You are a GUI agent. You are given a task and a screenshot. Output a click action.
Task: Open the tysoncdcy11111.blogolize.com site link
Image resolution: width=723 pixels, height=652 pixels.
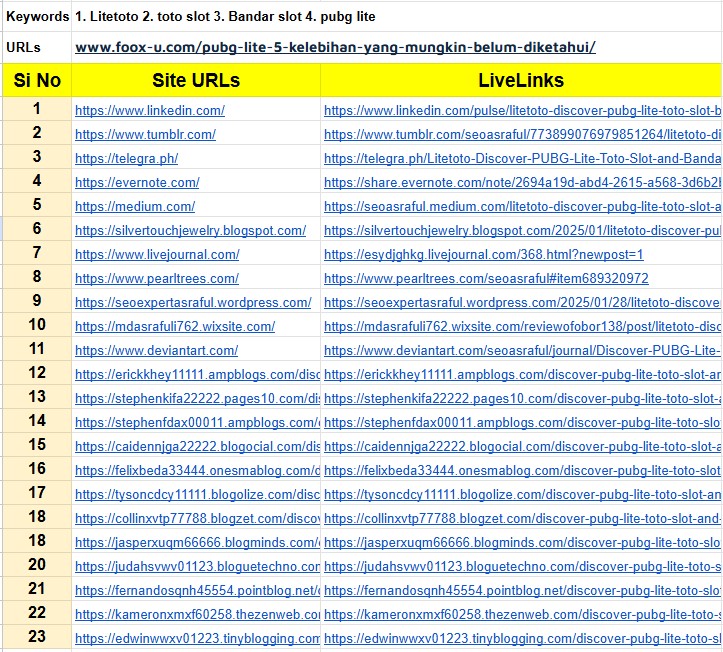click(197, 494)
